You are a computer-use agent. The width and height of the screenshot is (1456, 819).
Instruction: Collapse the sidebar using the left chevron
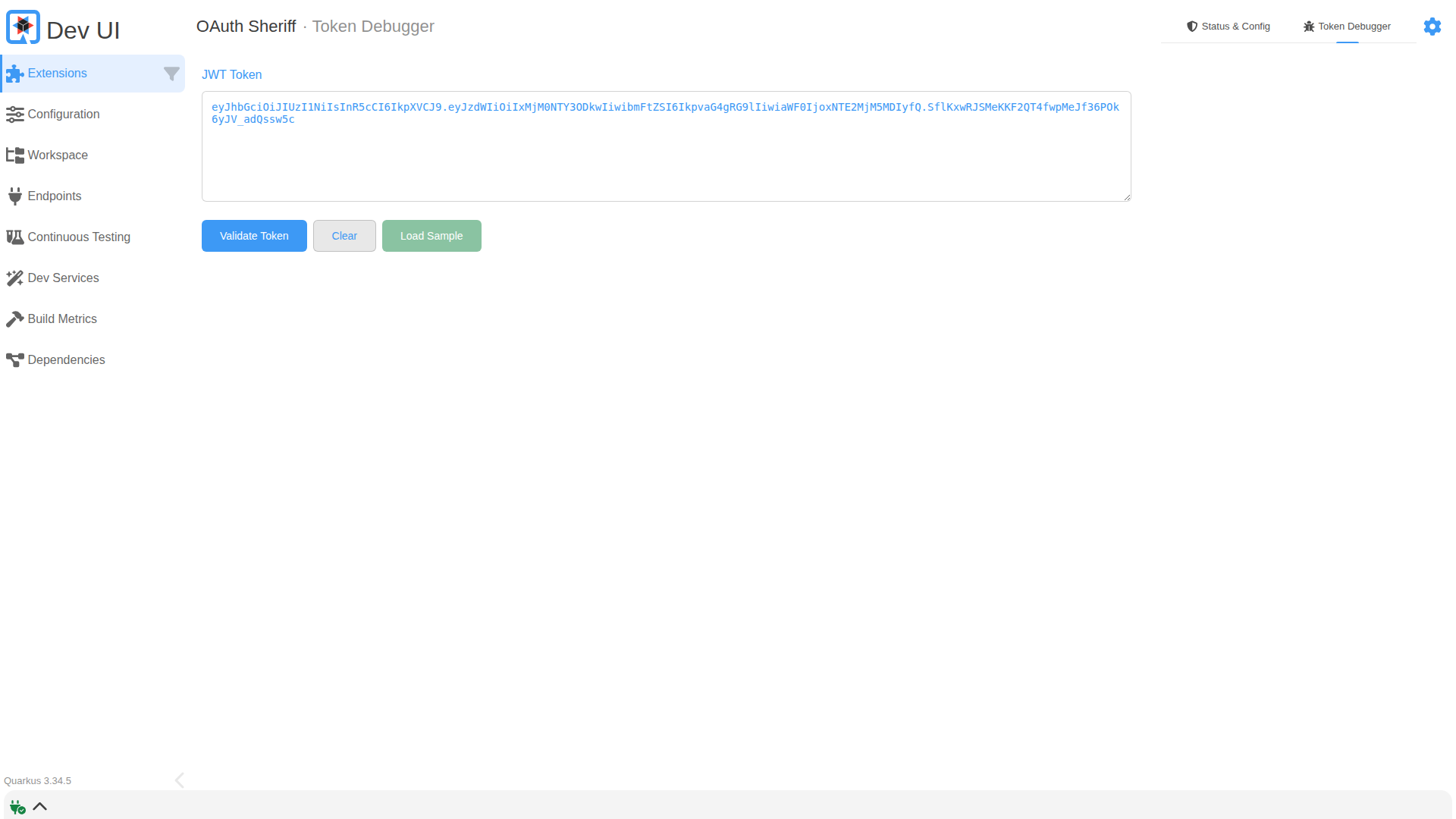coord(179,780)
